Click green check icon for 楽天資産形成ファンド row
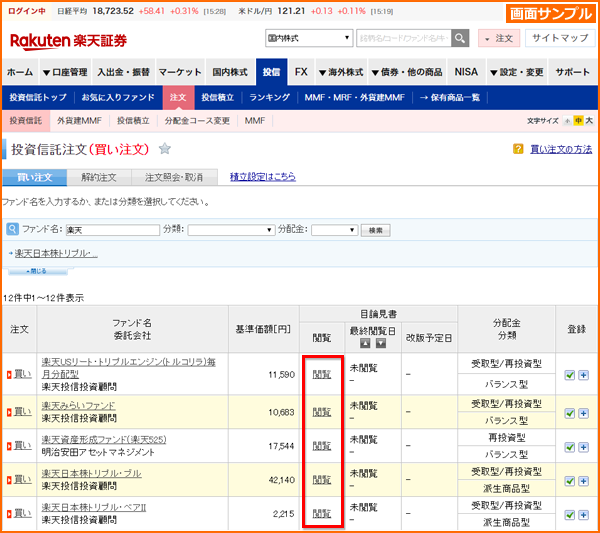 (570, 447)
